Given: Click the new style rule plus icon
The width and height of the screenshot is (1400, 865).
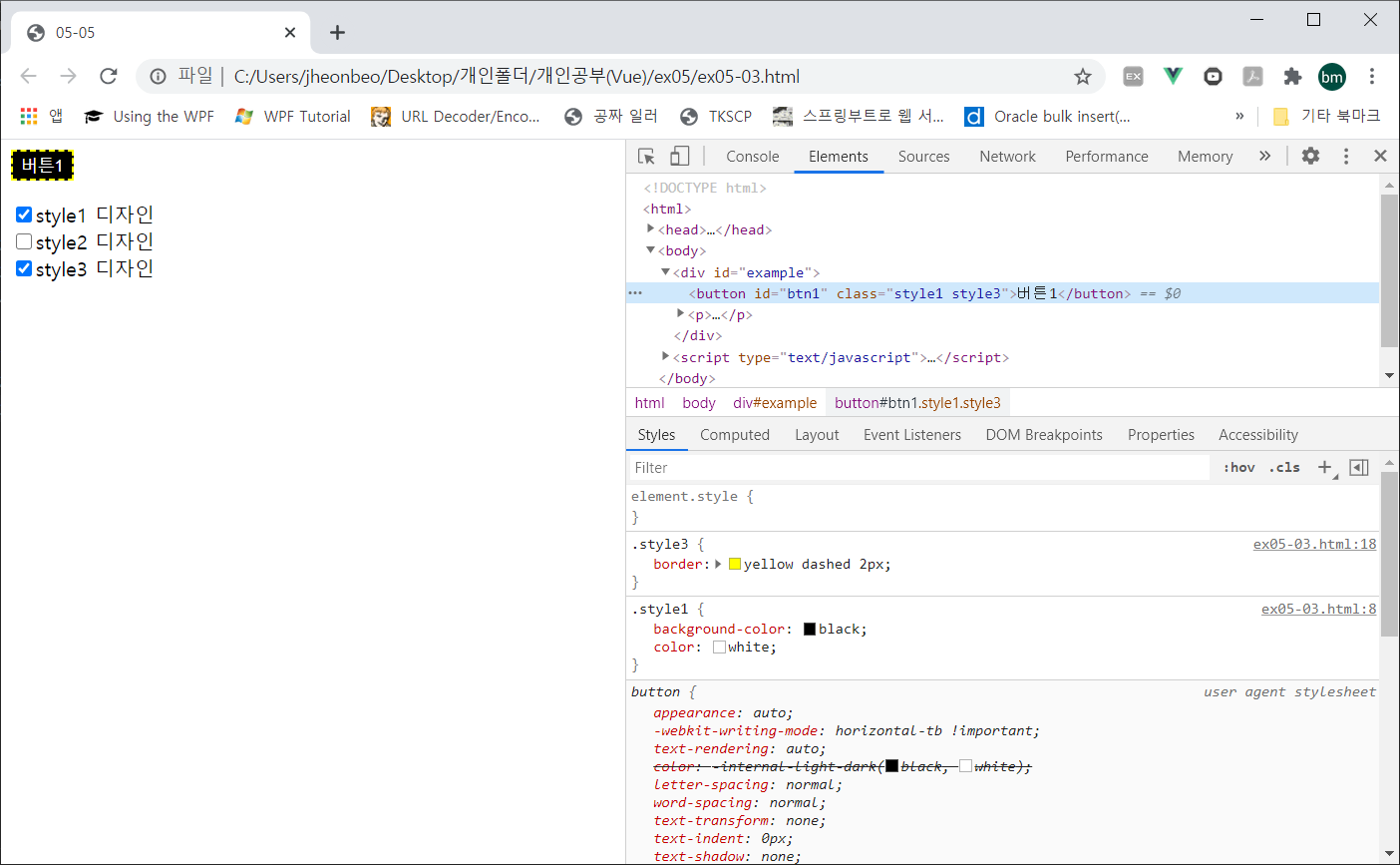Looking at the screenshot, I should [x=1325, y=467].
